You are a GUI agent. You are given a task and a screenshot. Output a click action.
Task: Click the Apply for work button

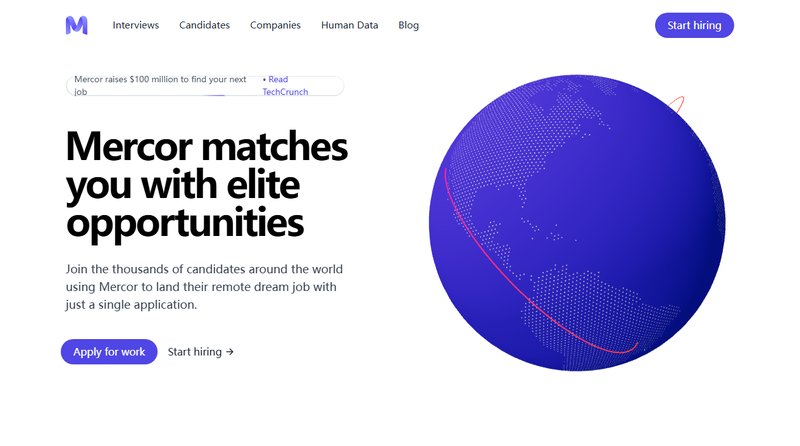[109, 352]
